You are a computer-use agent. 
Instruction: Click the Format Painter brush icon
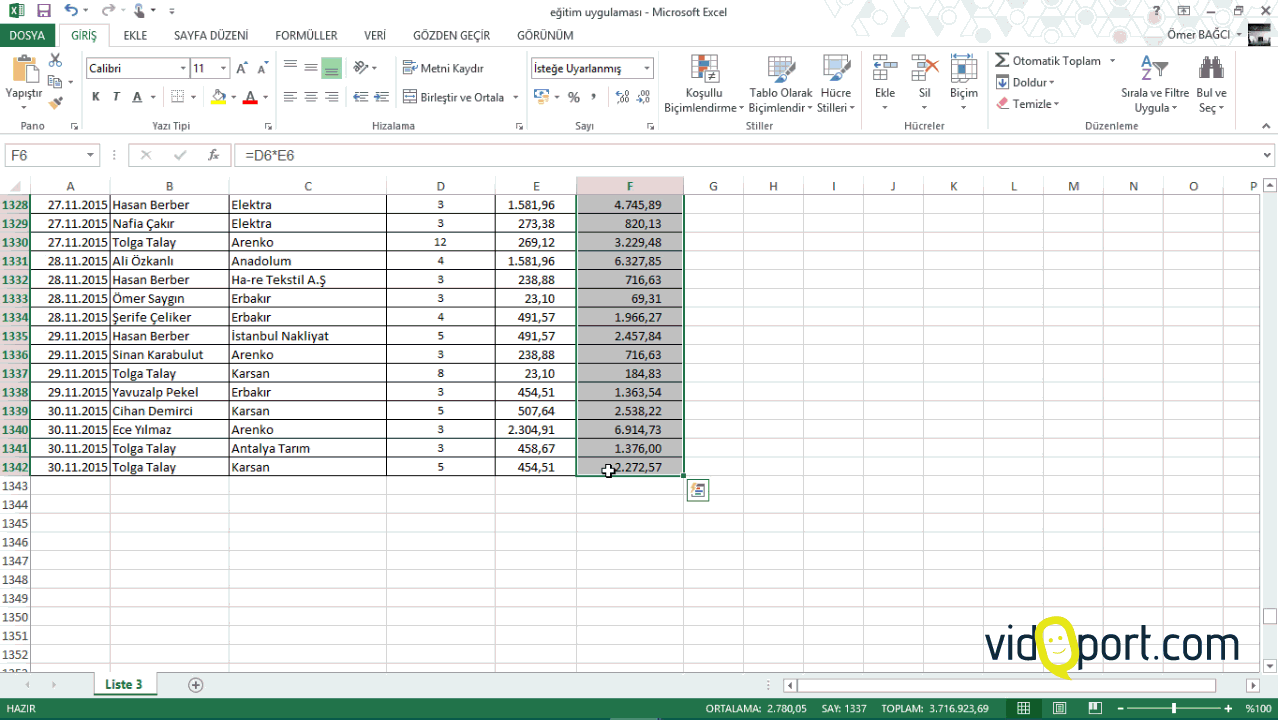click(x=55, y=101)
